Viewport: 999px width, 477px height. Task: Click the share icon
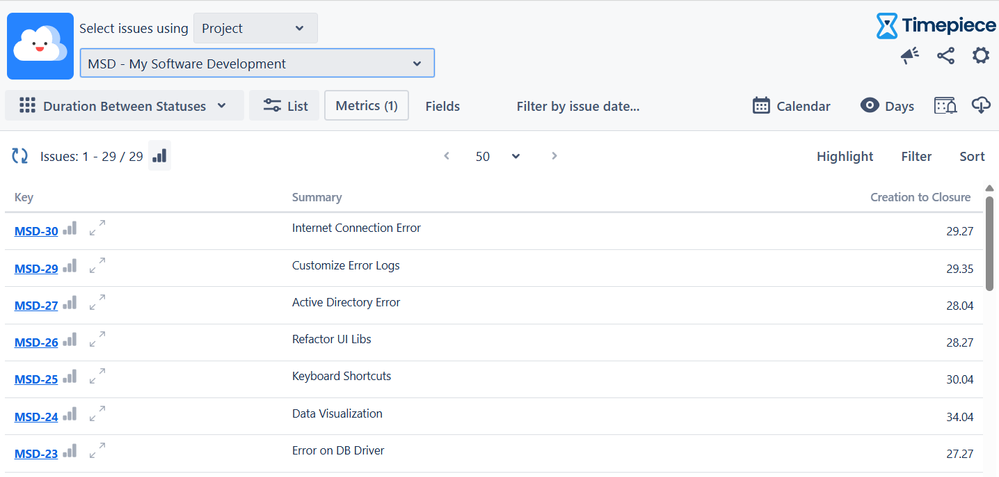click(945, 56)
